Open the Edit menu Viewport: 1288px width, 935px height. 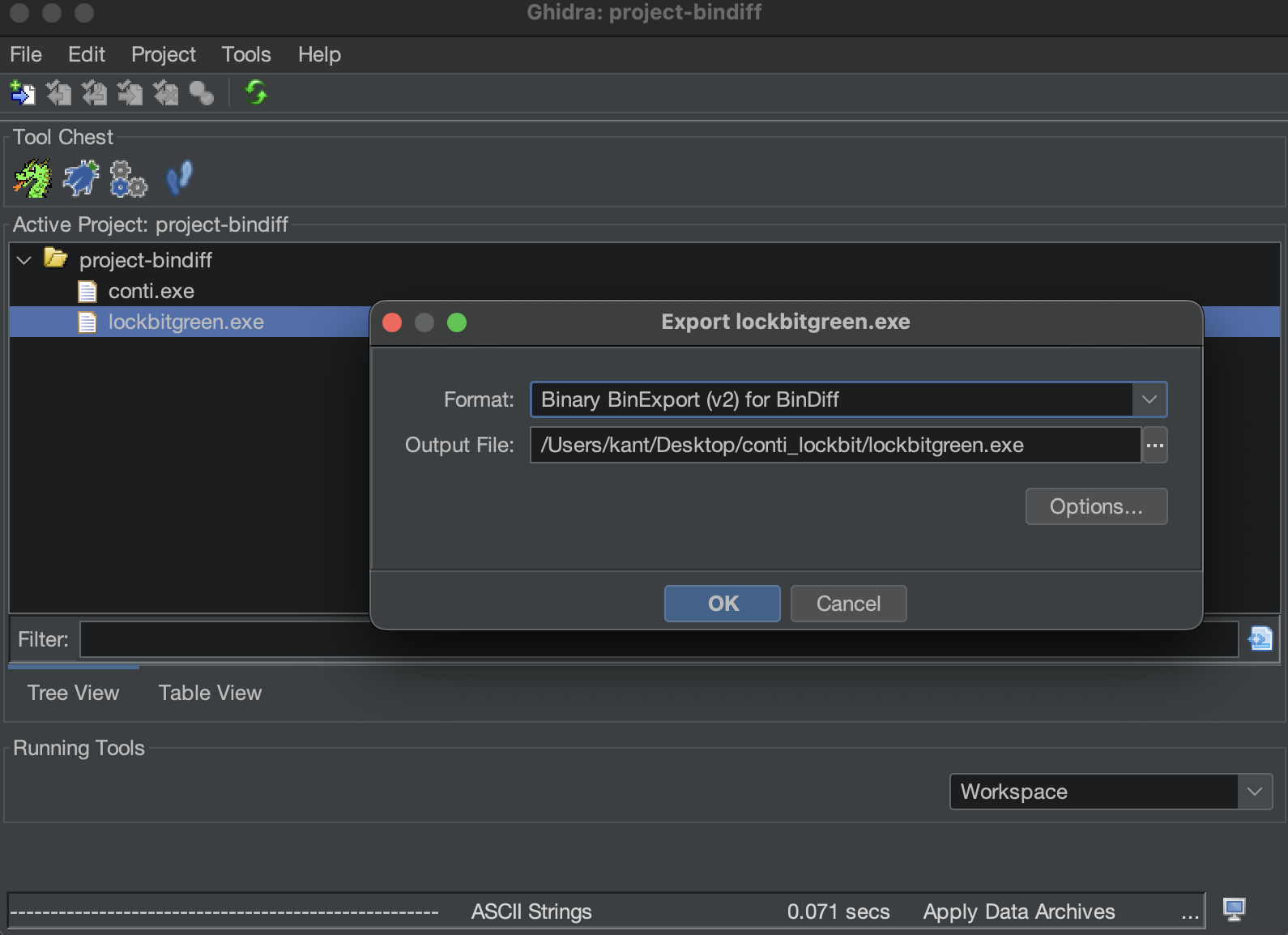coord(87,54)
